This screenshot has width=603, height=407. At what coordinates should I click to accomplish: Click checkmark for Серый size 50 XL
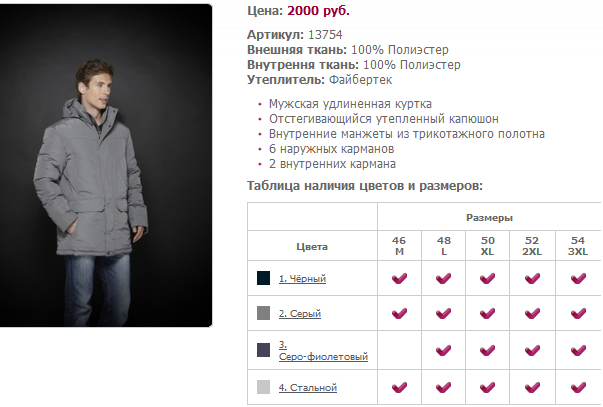click(488, 313)
